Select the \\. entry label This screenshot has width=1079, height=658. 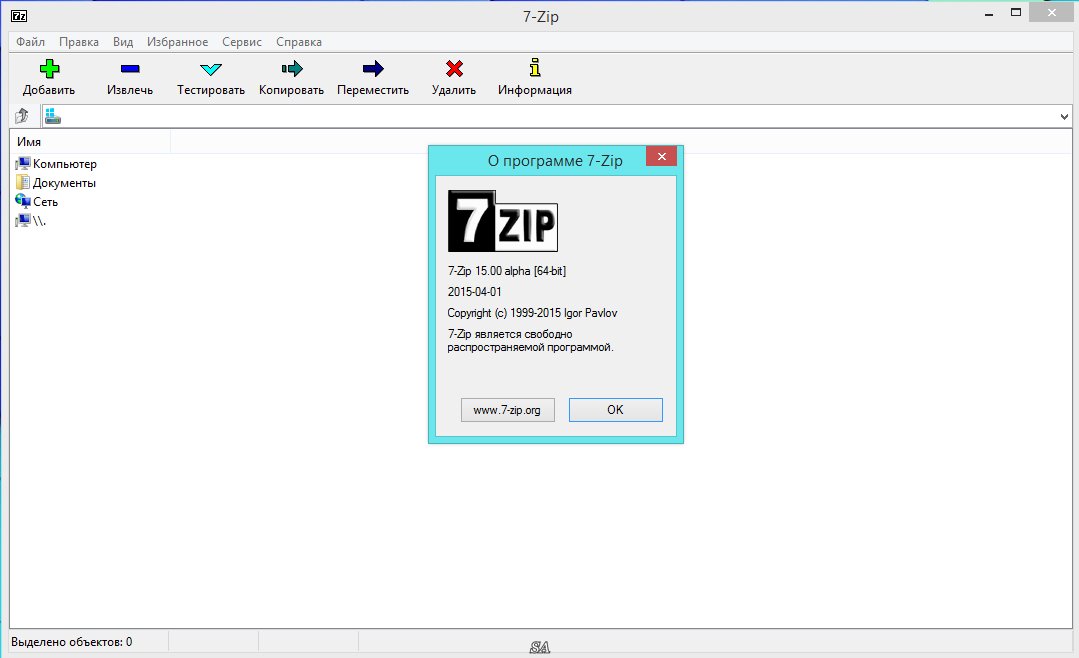pos(39,221)
